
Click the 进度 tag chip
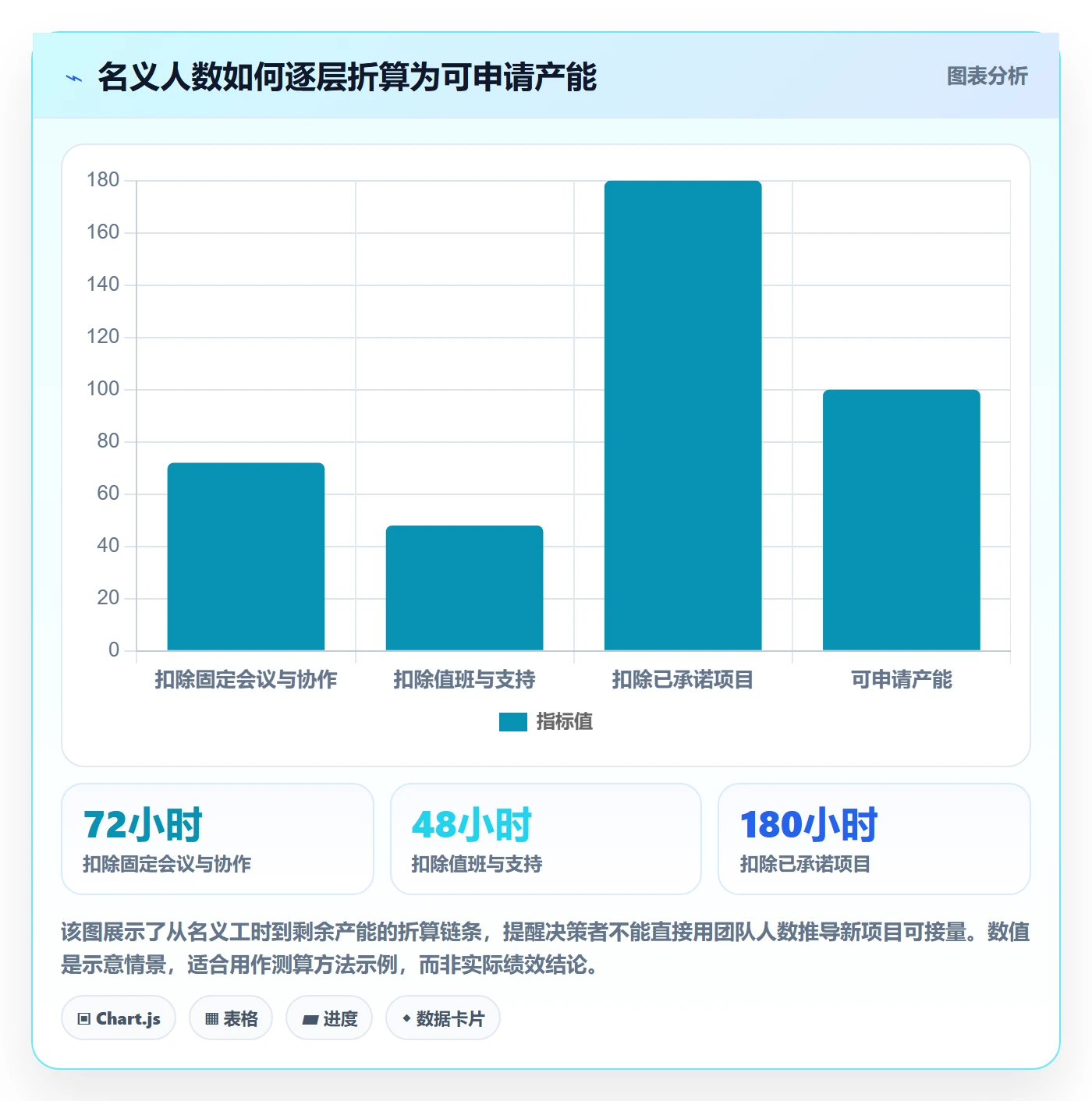pyautogui.click(x=329, y=1018)
